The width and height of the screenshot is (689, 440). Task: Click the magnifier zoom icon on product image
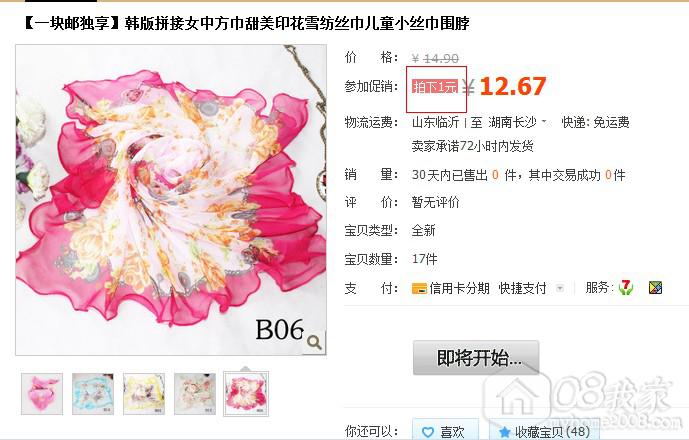314,342
